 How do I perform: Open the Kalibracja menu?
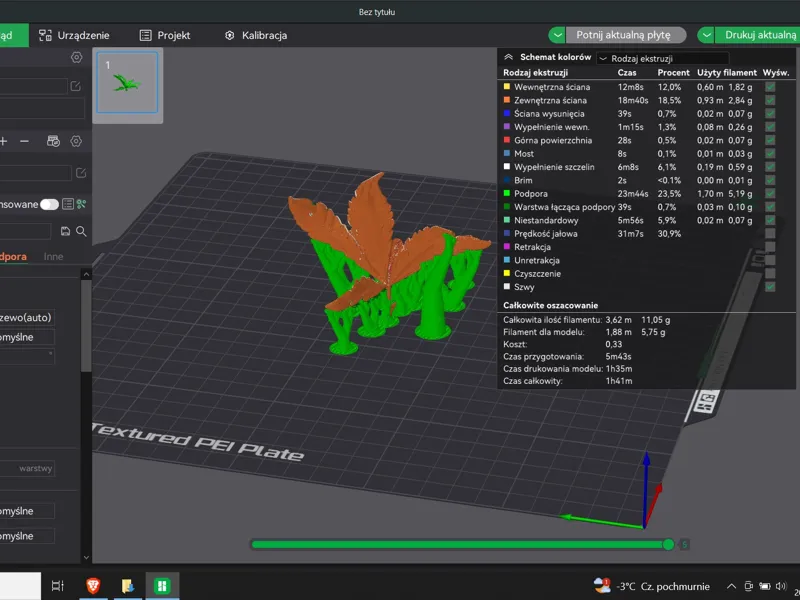click(x=256, y=35)
